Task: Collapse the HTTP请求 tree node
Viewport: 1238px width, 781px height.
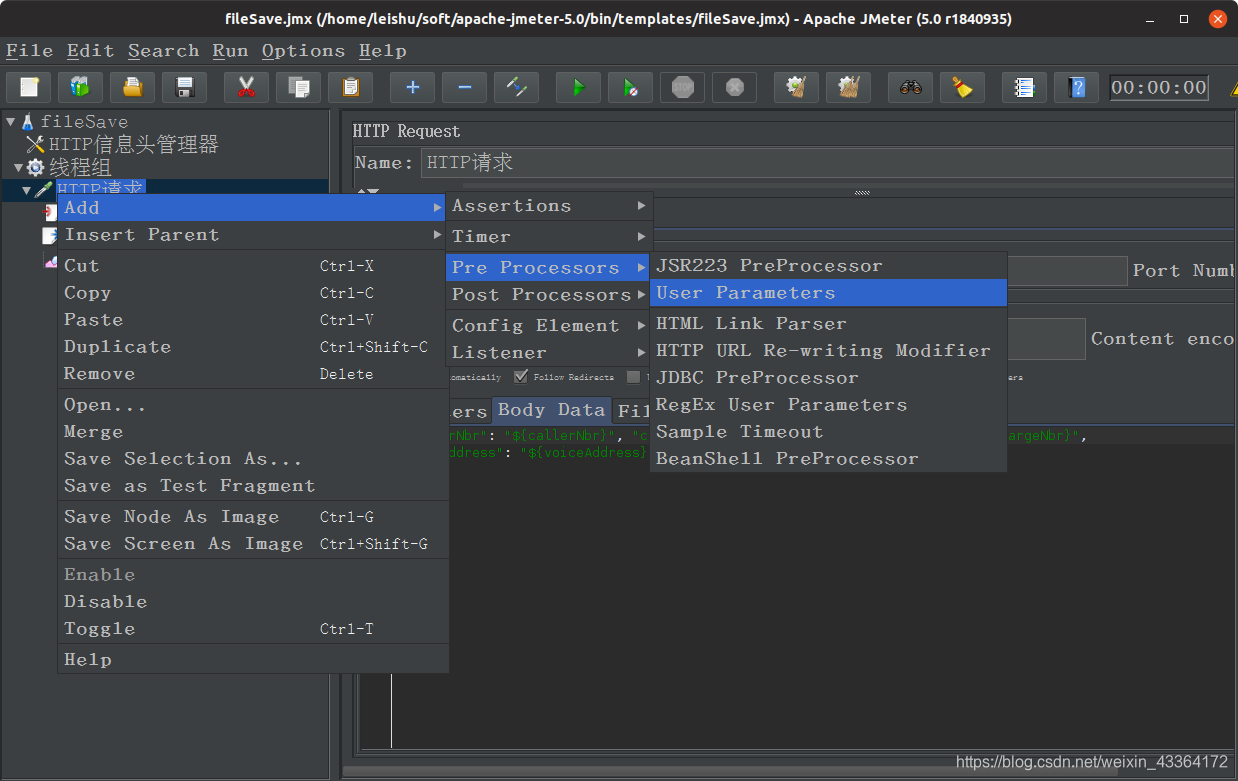Action: click(x=27, y=190)
